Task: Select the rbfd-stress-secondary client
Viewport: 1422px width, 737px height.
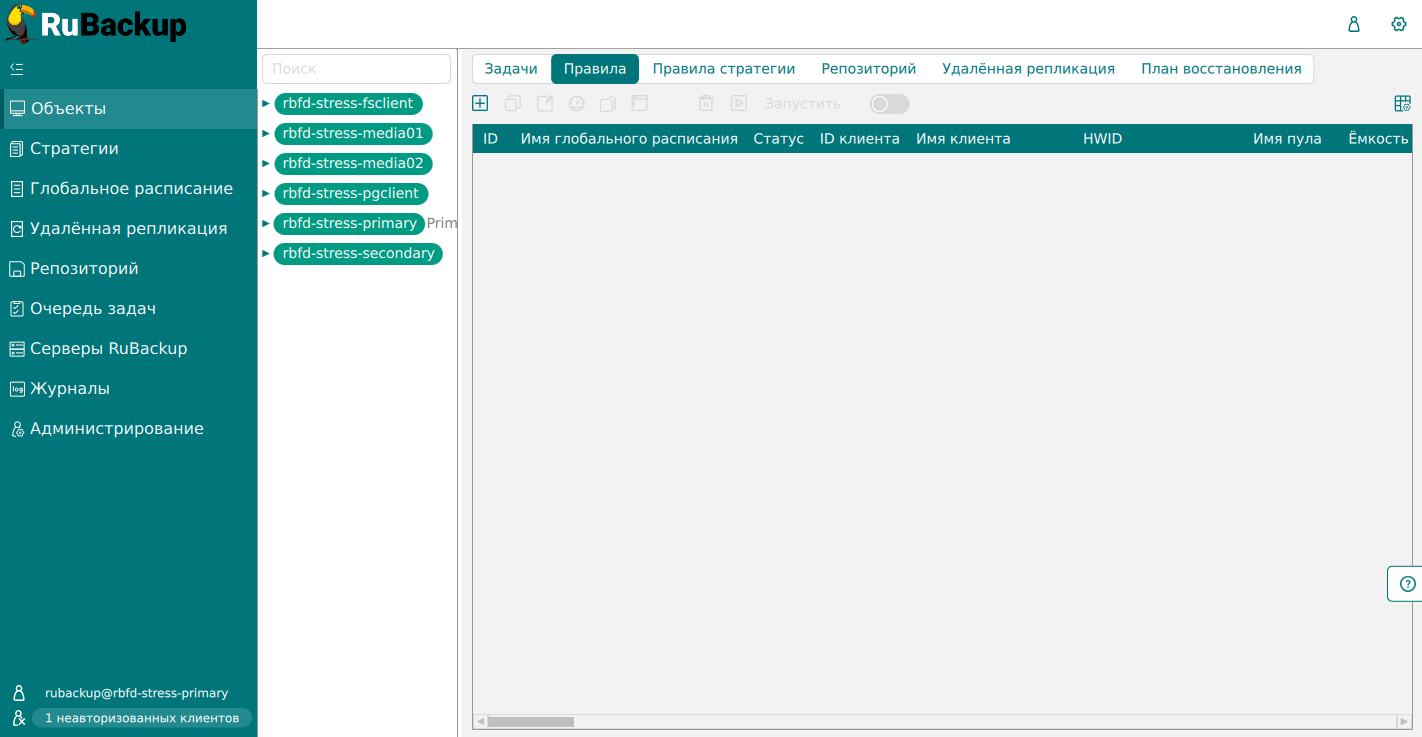Action: [358, 253]
